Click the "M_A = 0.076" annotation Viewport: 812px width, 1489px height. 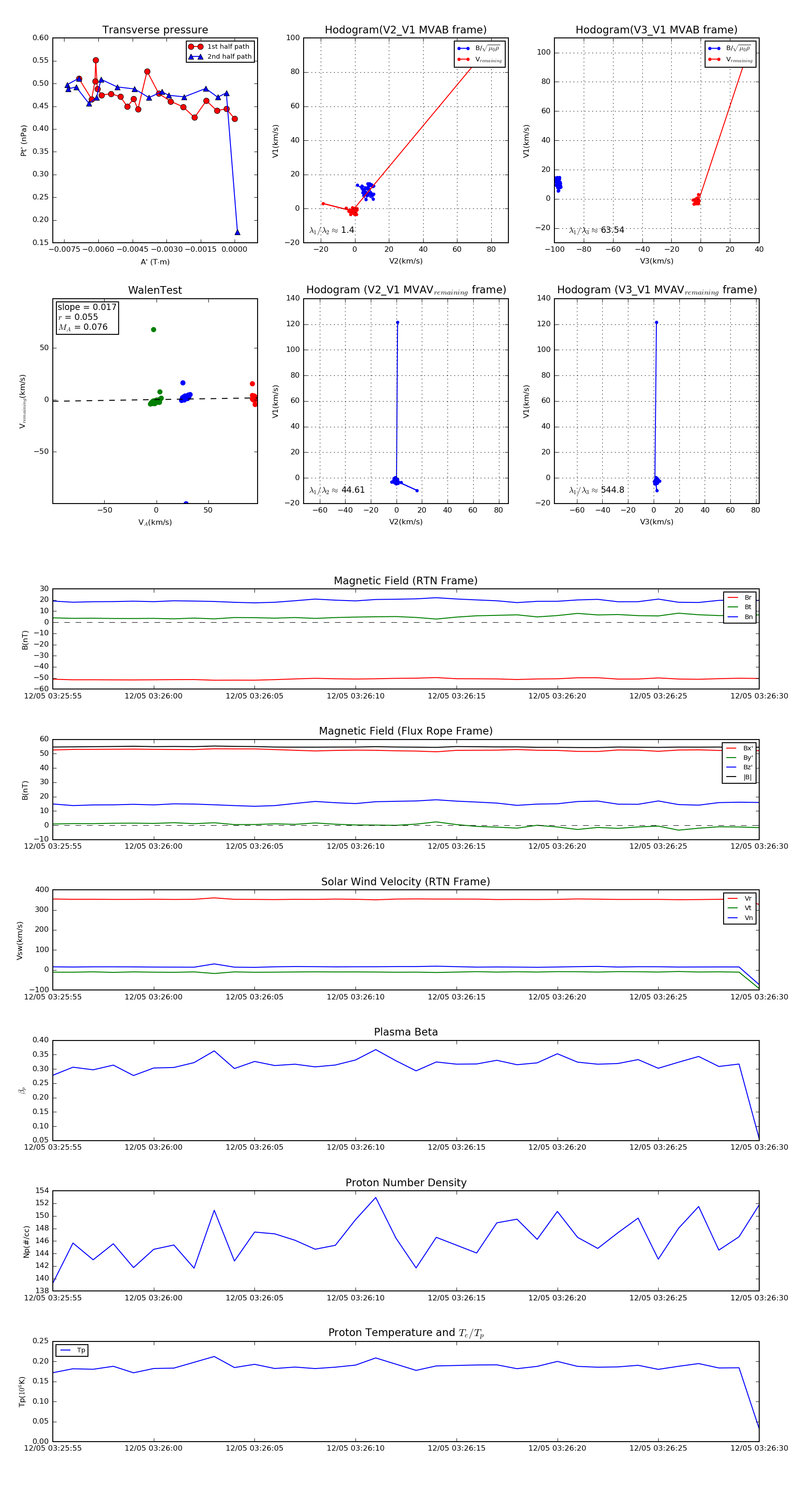point(83,327)
